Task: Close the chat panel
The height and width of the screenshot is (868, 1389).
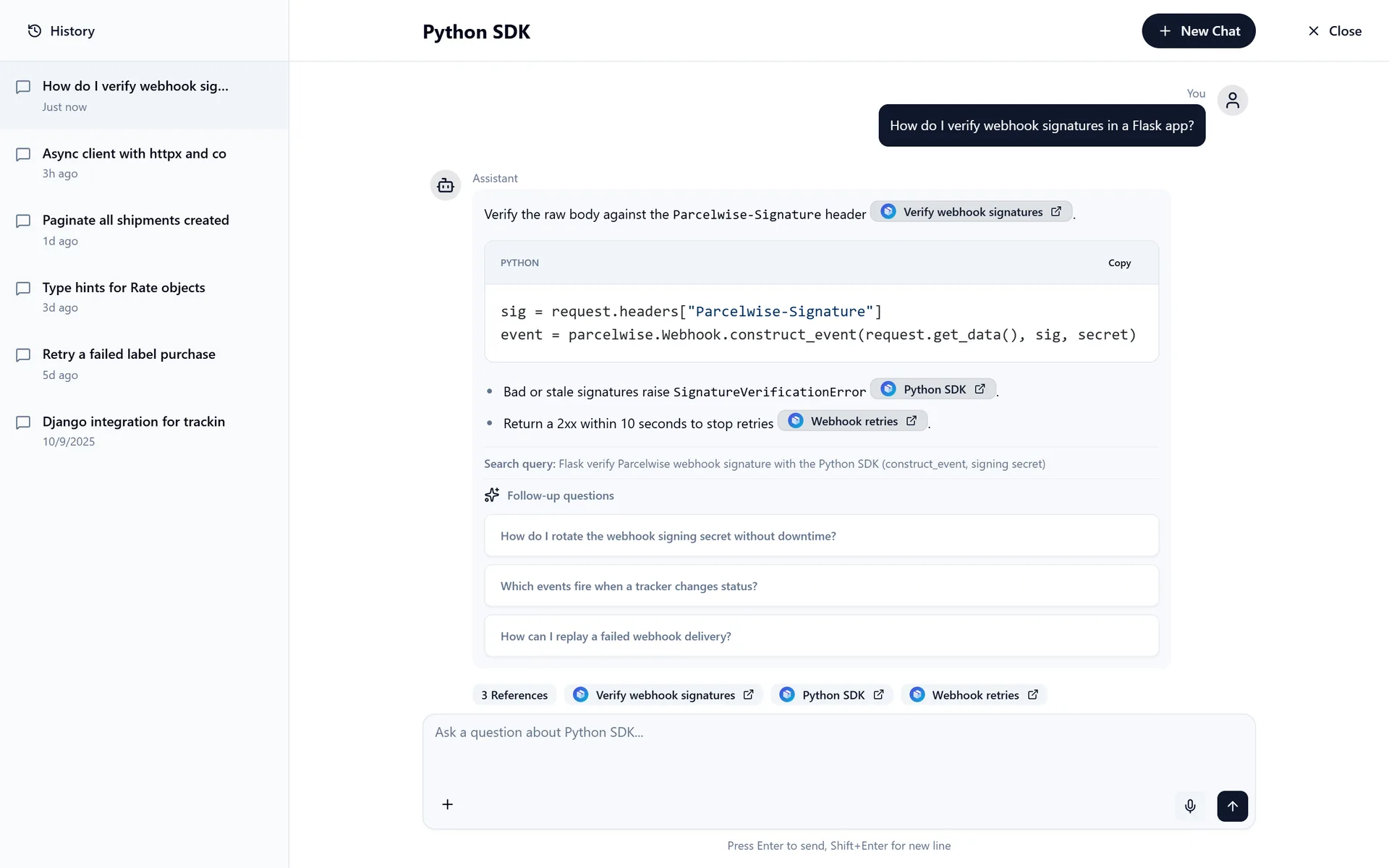Action: (x=1335, y=31)
